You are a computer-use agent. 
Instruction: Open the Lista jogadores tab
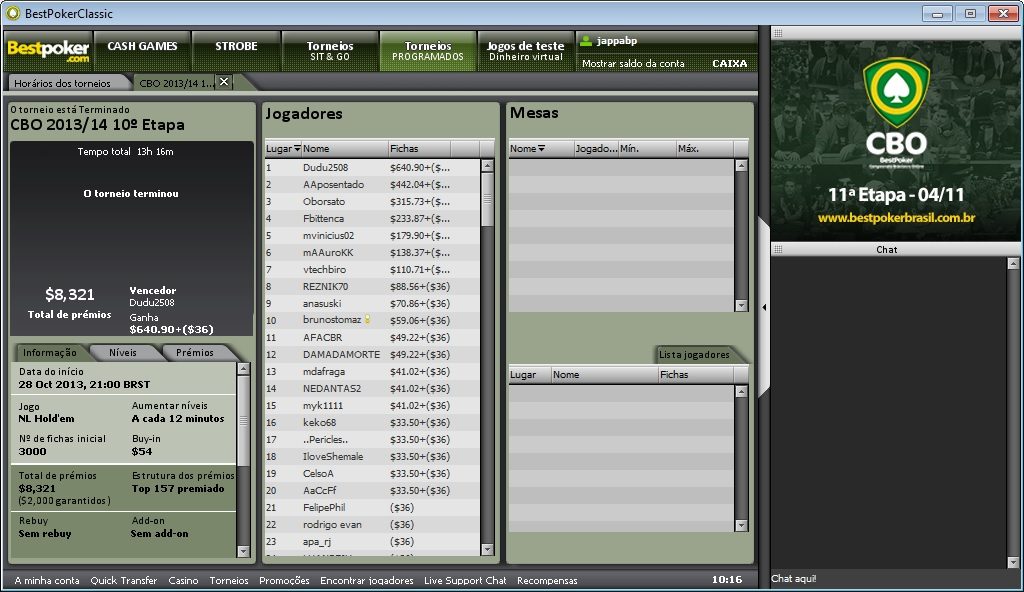pos(694,355)
